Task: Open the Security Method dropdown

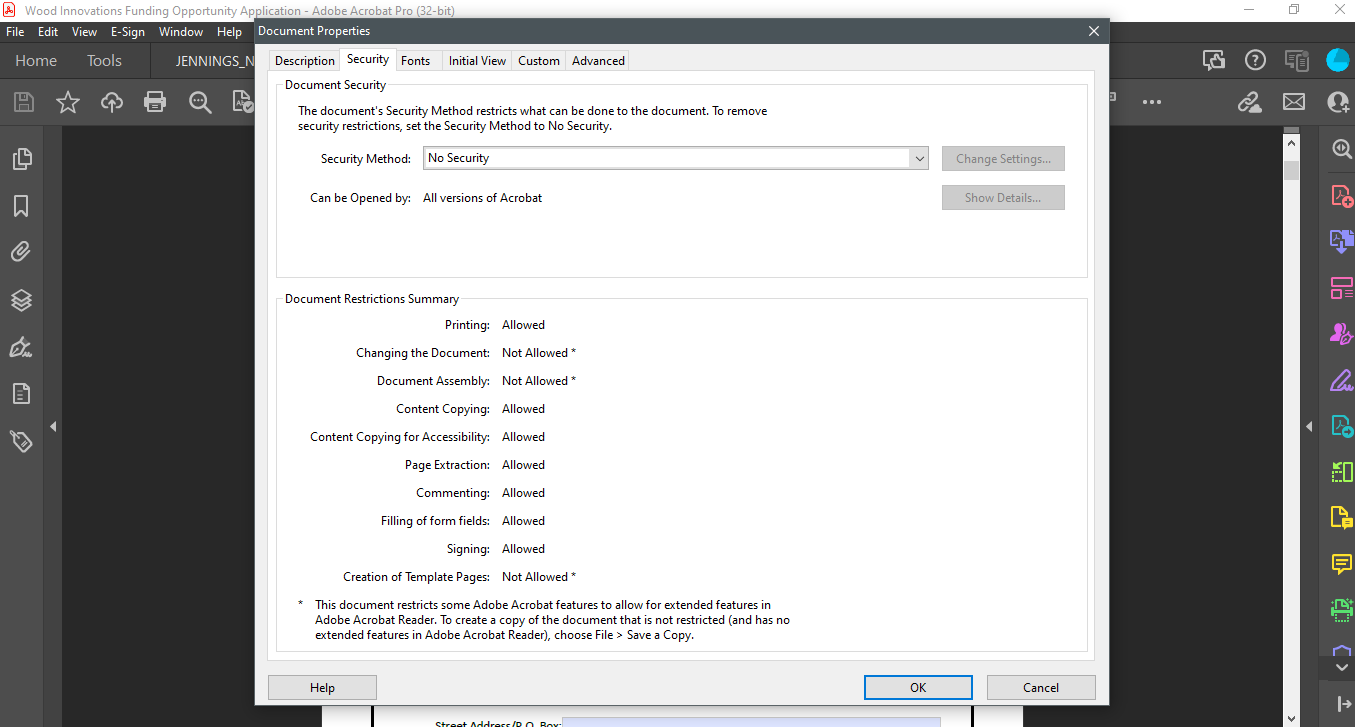Action: 919,158
